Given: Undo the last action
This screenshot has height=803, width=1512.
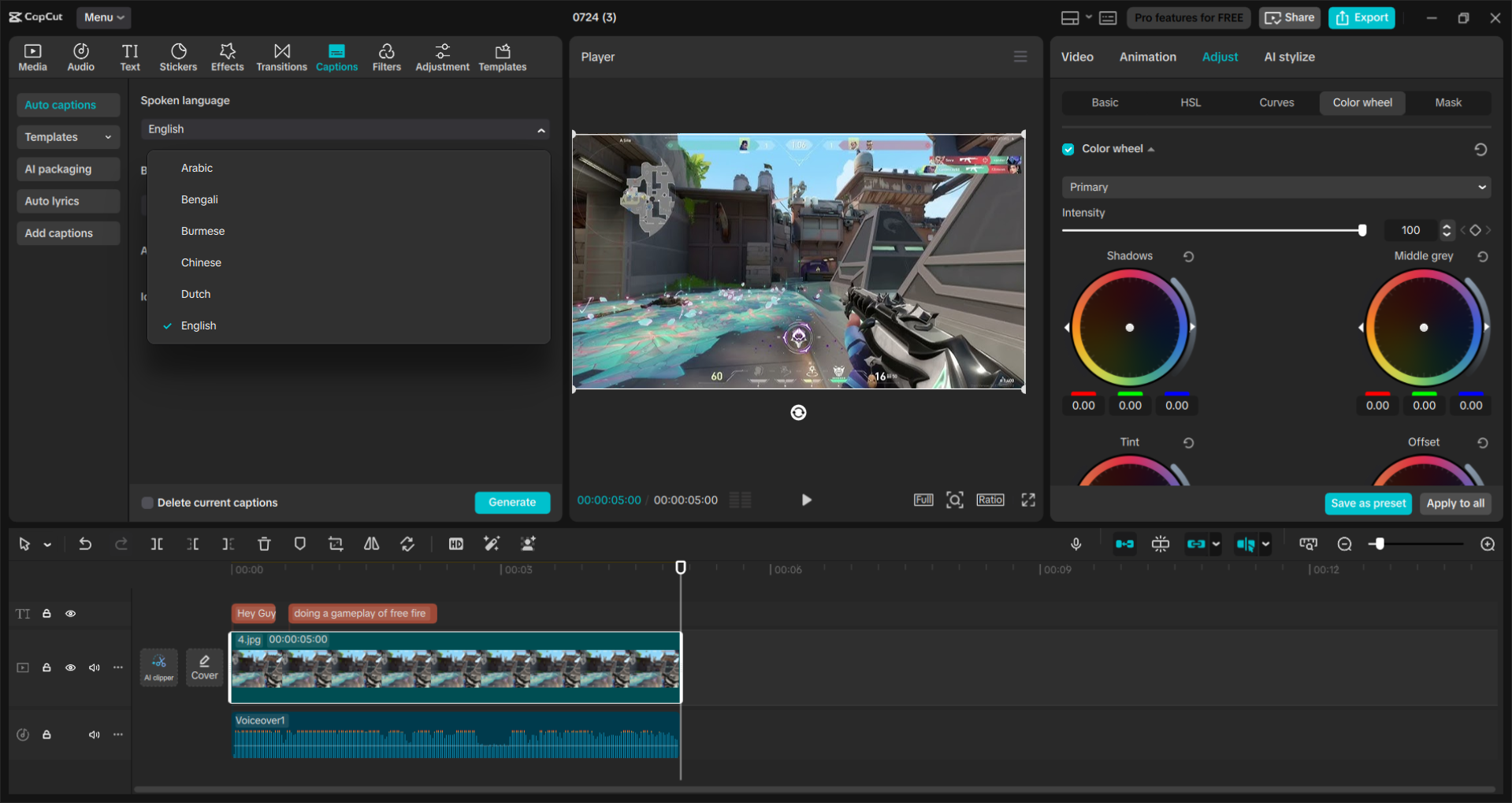Looking at the screenshot, I should pos(85,544).
